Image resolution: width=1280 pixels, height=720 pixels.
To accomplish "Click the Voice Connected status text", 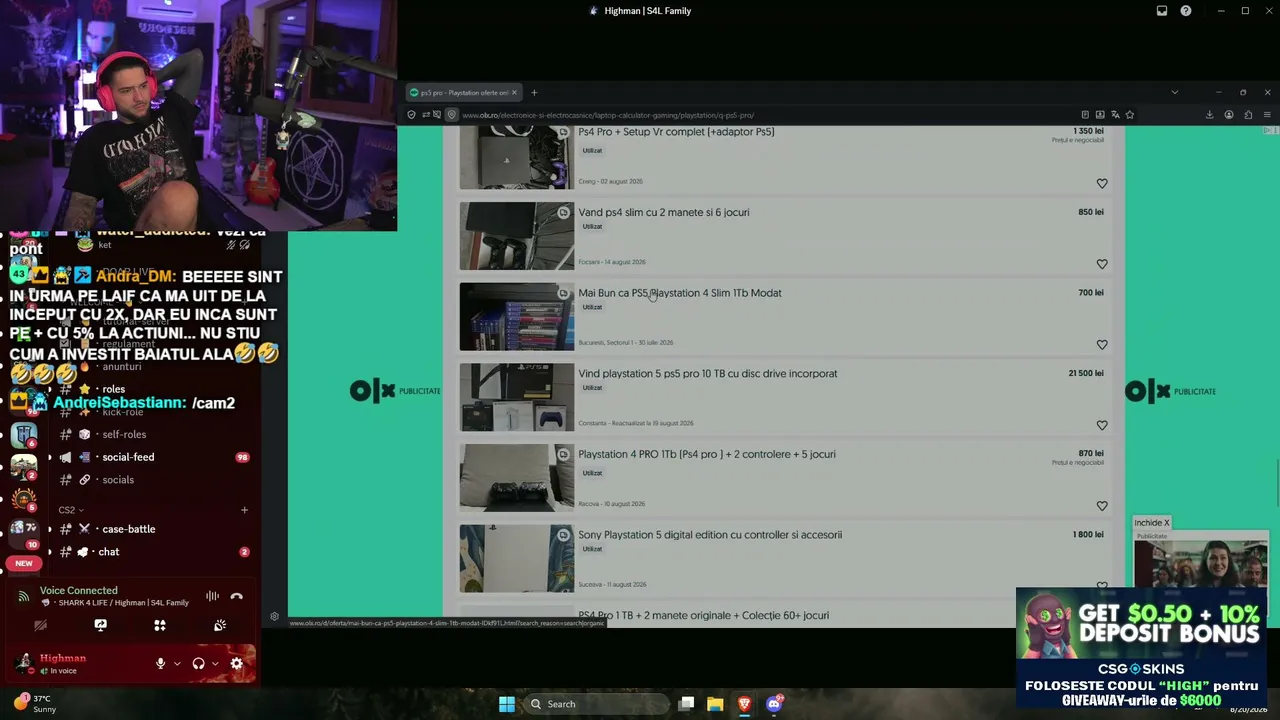I will click(79, 591).
